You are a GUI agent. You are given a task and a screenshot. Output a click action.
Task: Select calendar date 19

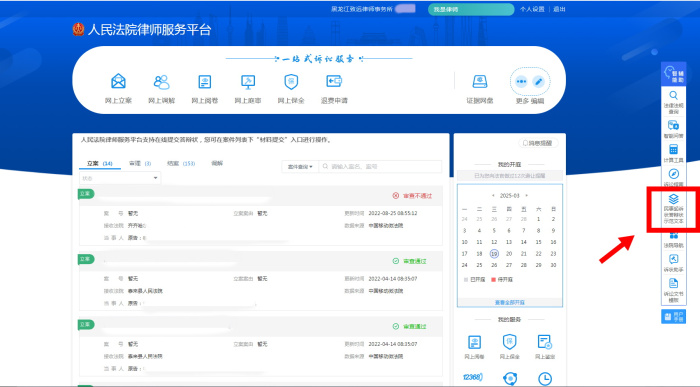click(494, 254)
